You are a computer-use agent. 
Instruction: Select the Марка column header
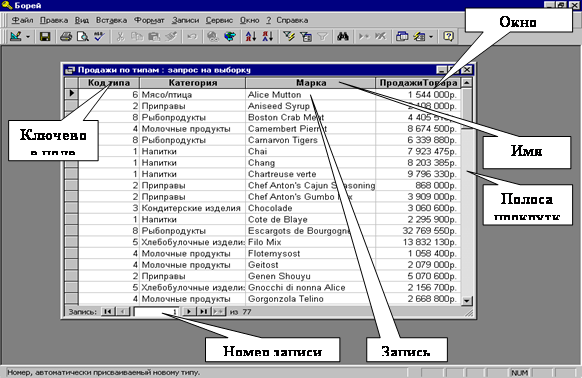click(x=311, y=83)
